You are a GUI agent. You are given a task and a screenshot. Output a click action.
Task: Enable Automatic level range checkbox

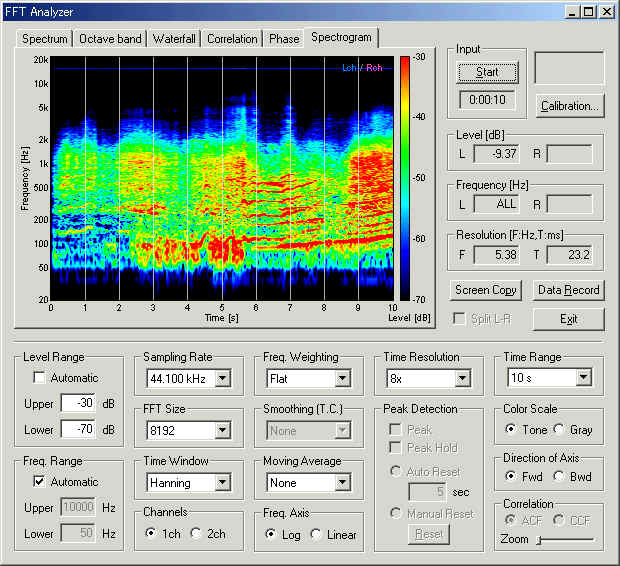coord(39,378)
